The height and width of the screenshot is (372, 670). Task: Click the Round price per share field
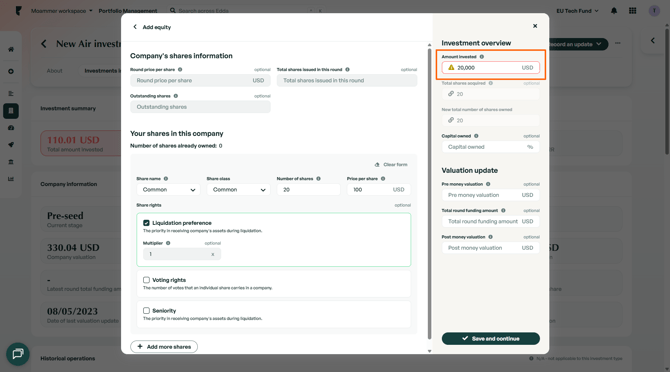(x=200, y=81)
